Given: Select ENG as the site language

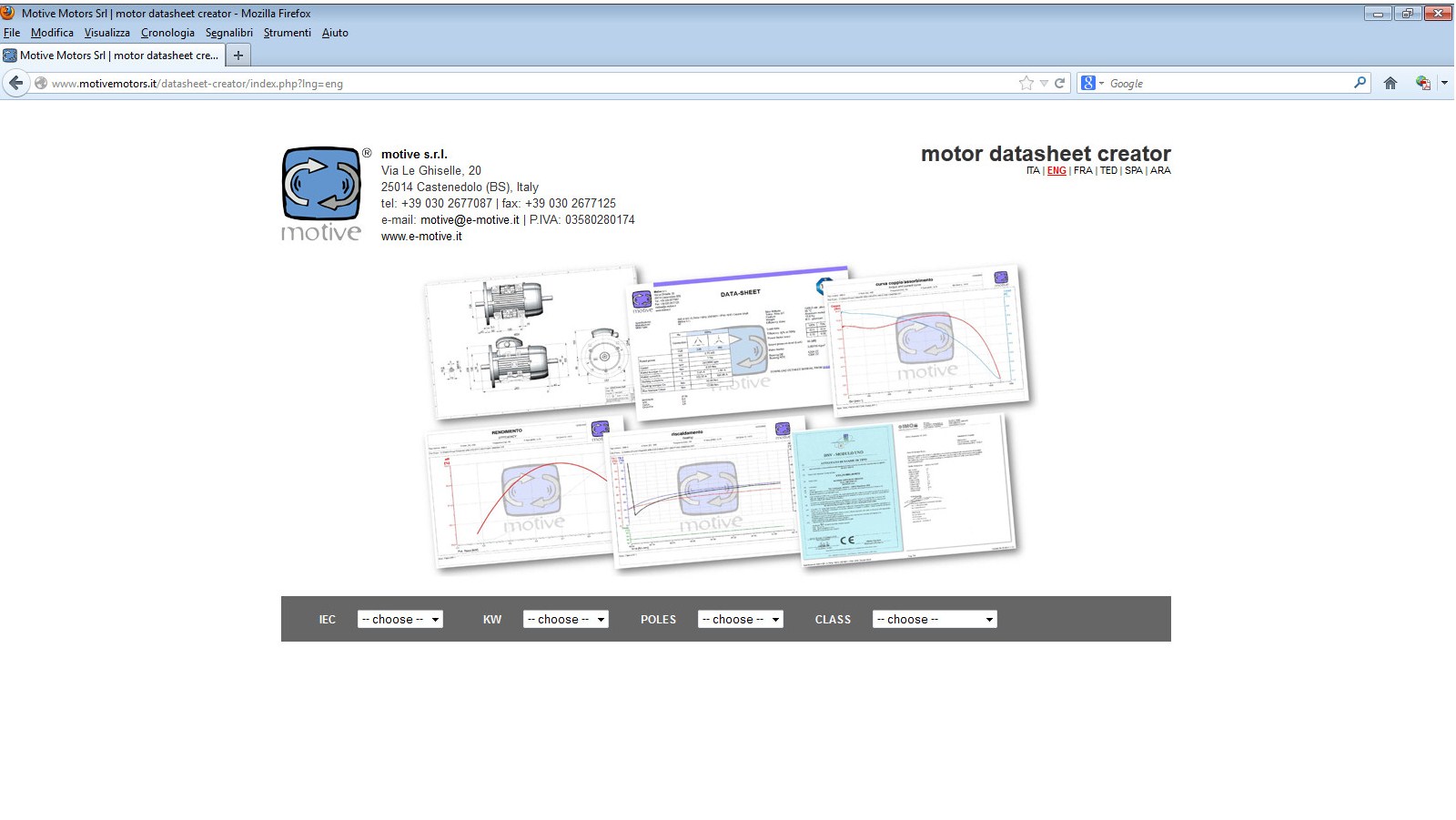Looking at the screenshot, I should (x=1056, y=170).
